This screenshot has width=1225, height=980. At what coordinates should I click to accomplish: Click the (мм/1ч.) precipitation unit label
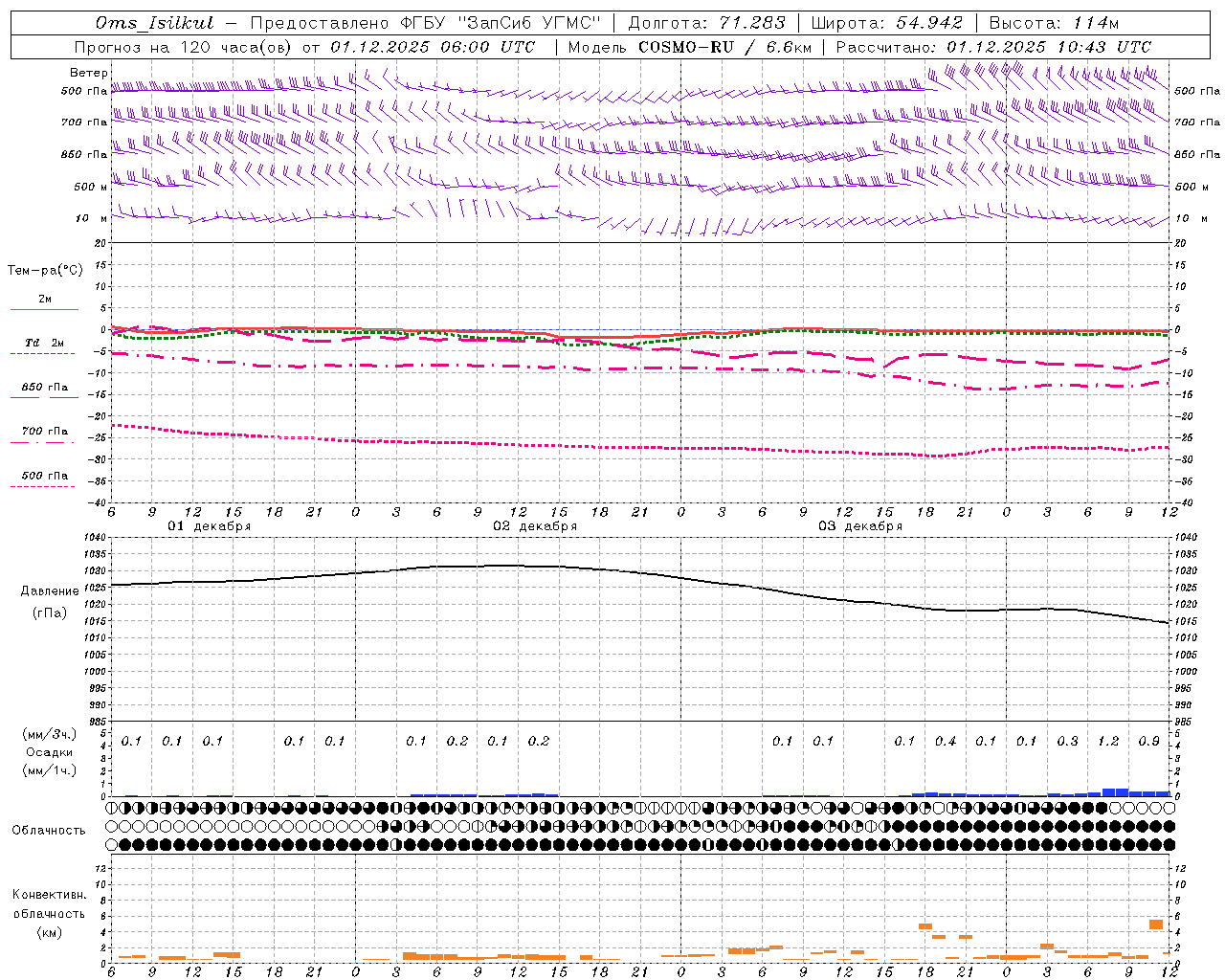pos(49,770)
